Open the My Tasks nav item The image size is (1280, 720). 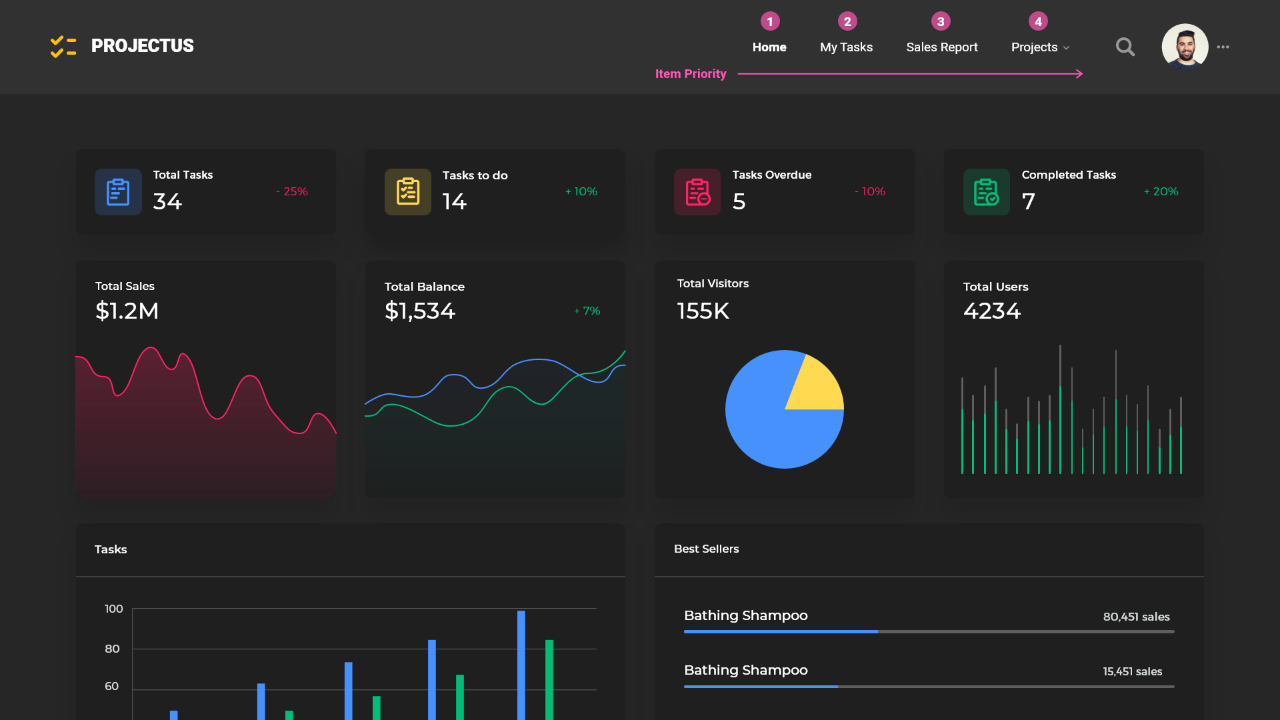(846, 47)
